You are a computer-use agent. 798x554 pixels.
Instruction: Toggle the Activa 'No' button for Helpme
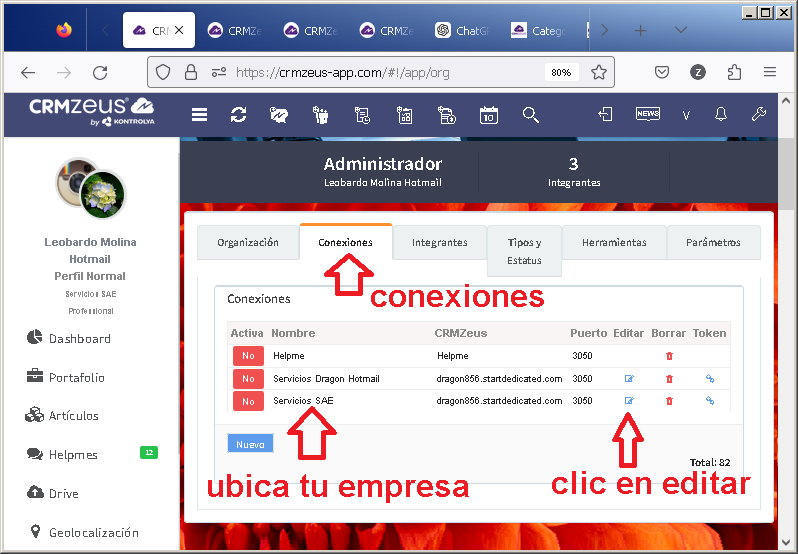point(247,356)
